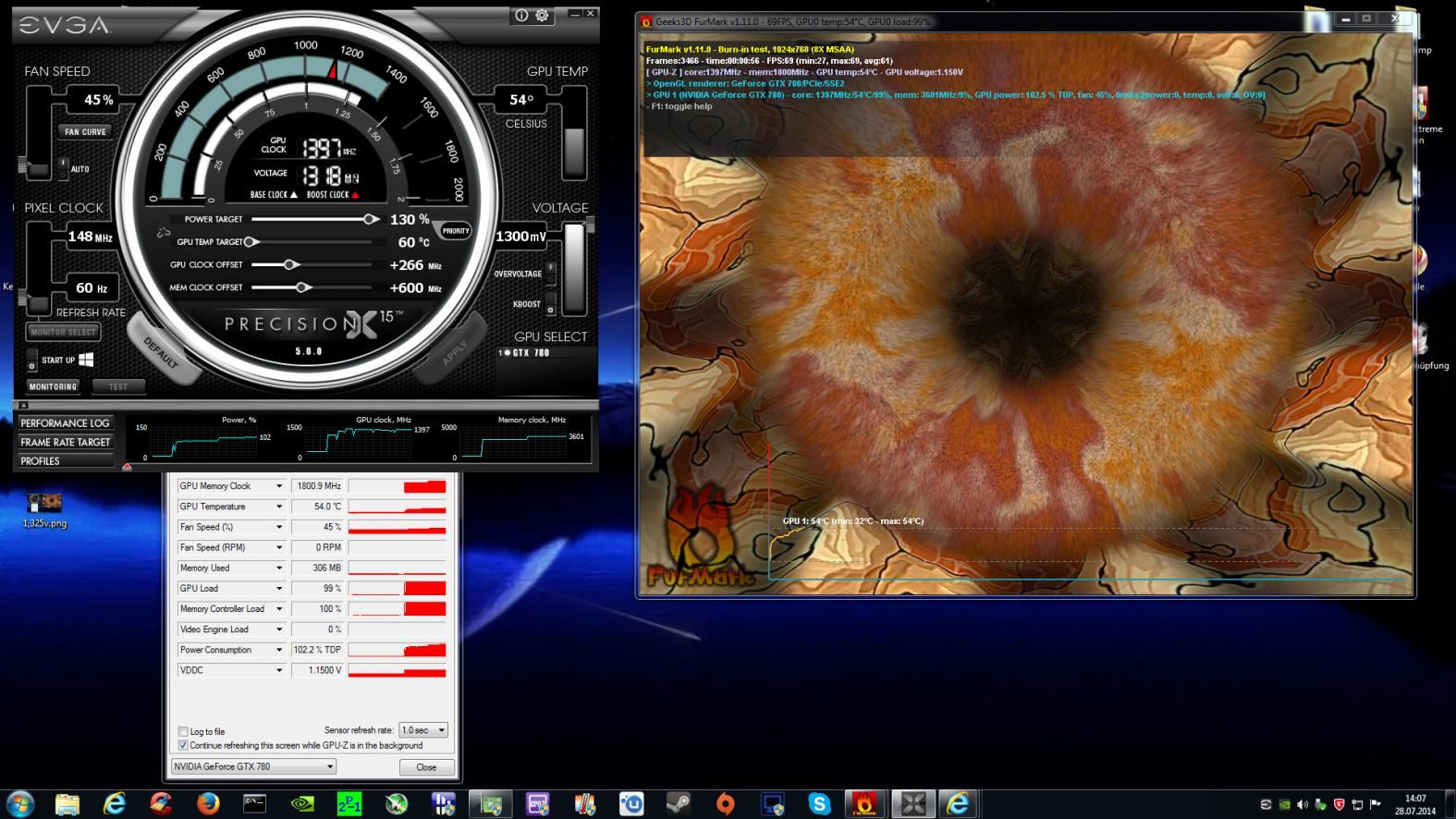This screenshot has width=1456, height=819.
Task: Click the TEST button
Action: click(x=118, y=386)
